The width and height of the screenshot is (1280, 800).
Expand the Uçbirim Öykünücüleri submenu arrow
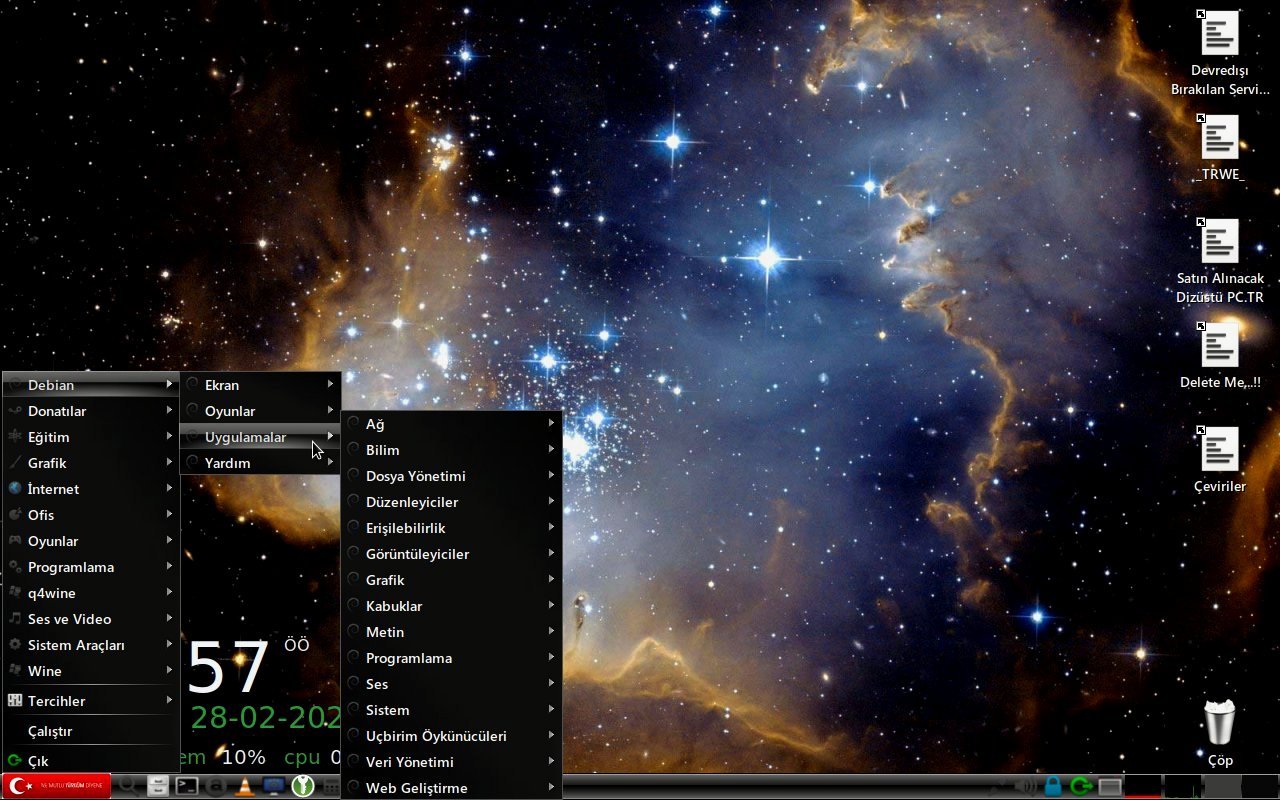[x=551, y=735]
